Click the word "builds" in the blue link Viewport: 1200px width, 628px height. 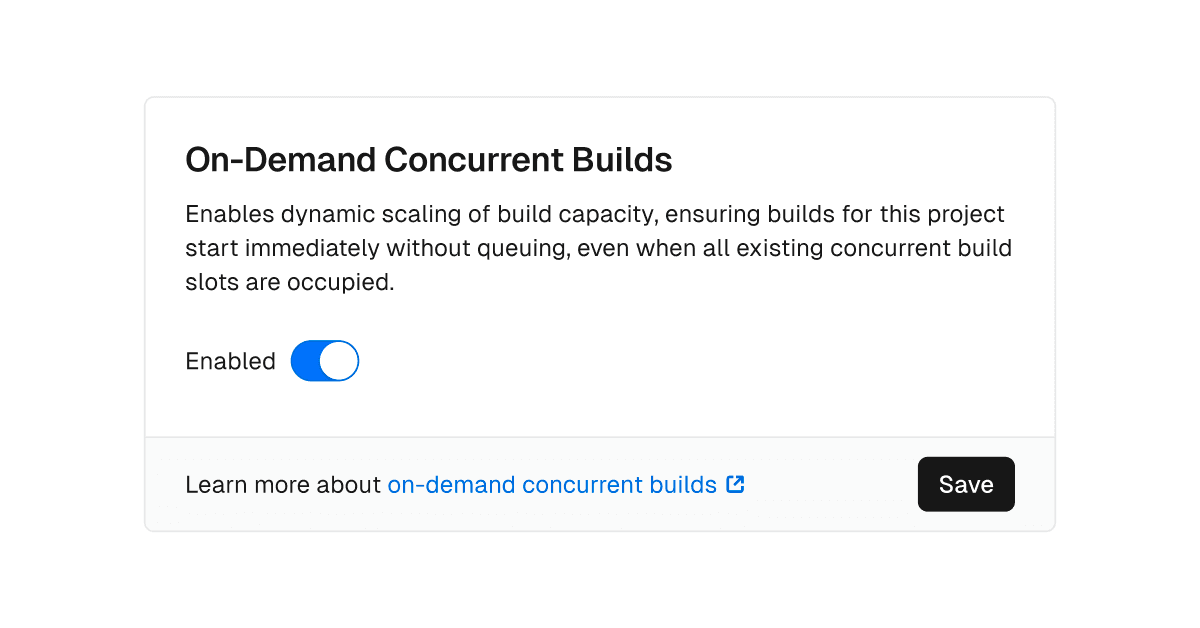click(683, 485)
